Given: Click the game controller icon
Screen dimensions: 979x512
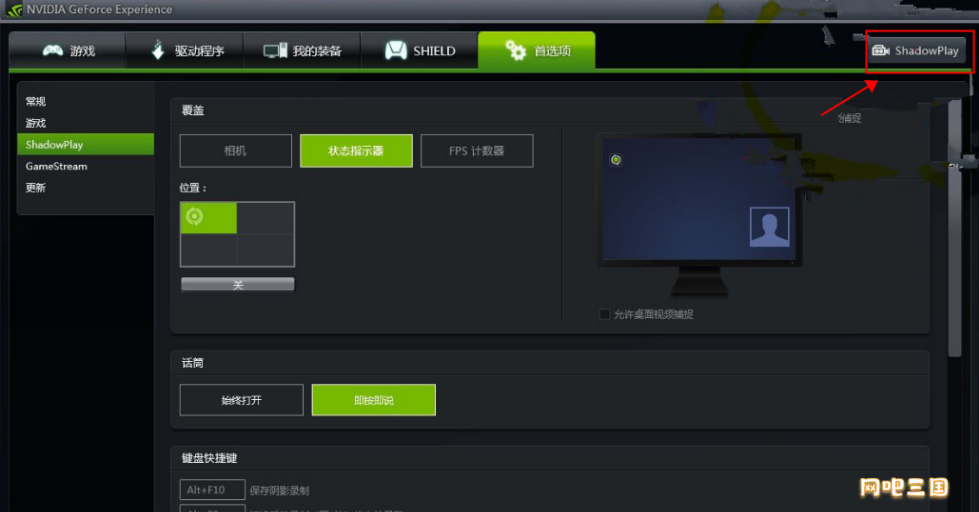Looking at the screenshot, I should [x=52, y=51].
